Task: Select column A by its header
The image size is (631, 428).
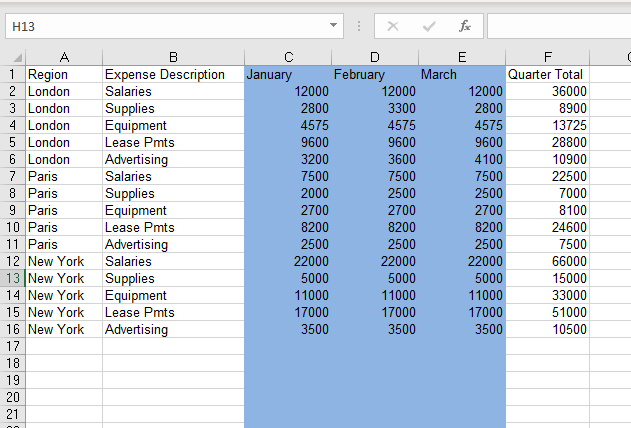Action: pyautogui.click(x=64, y=57)
